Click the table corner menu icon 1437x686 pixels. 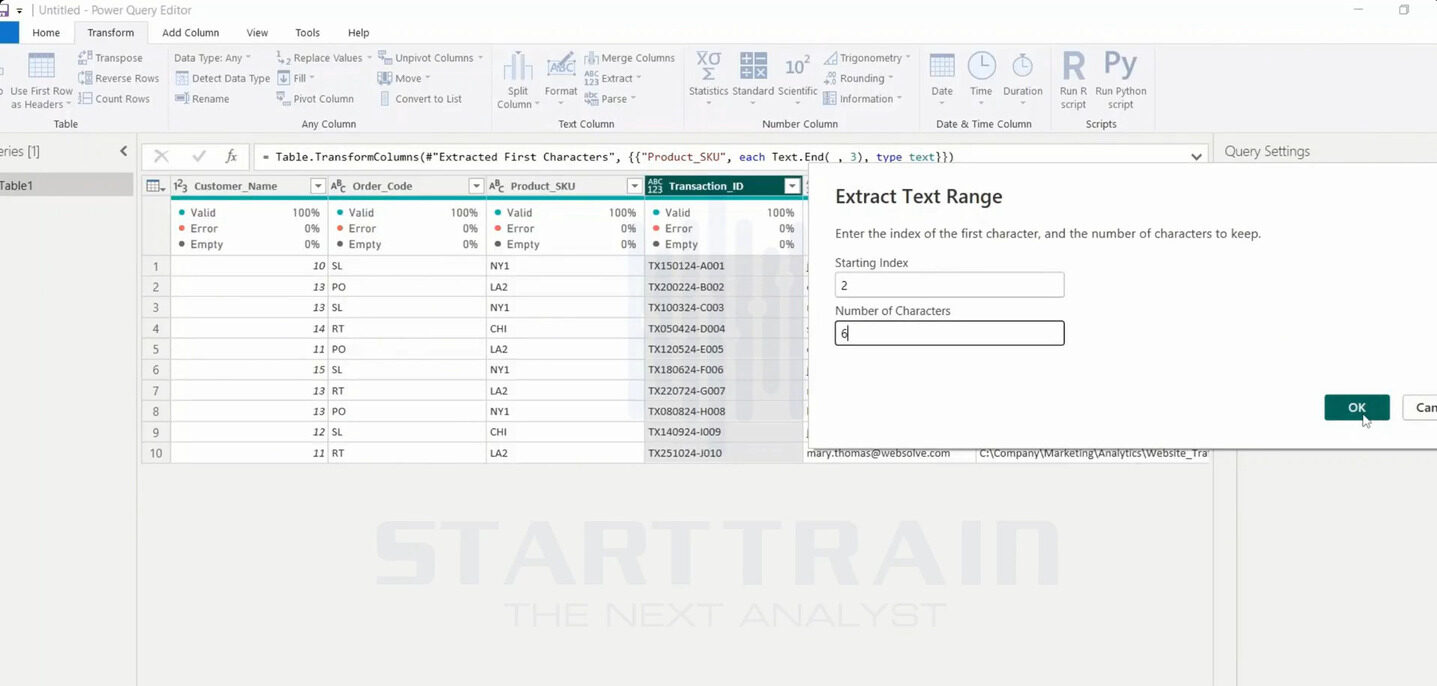point(154,186)
